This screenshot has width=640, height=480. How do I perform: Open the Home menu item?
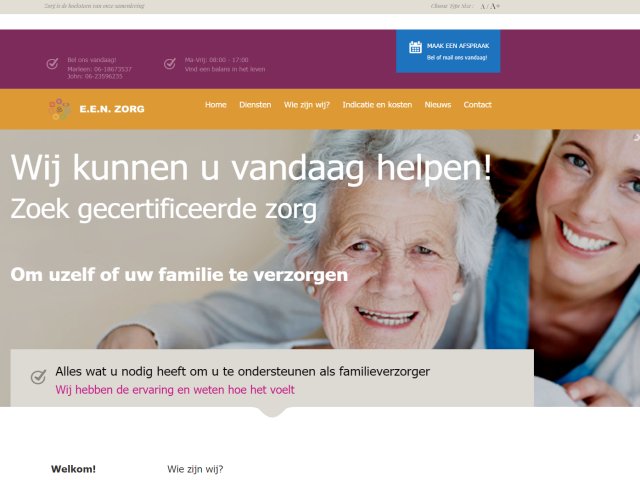pyautogui.click(x=215, y=104)
